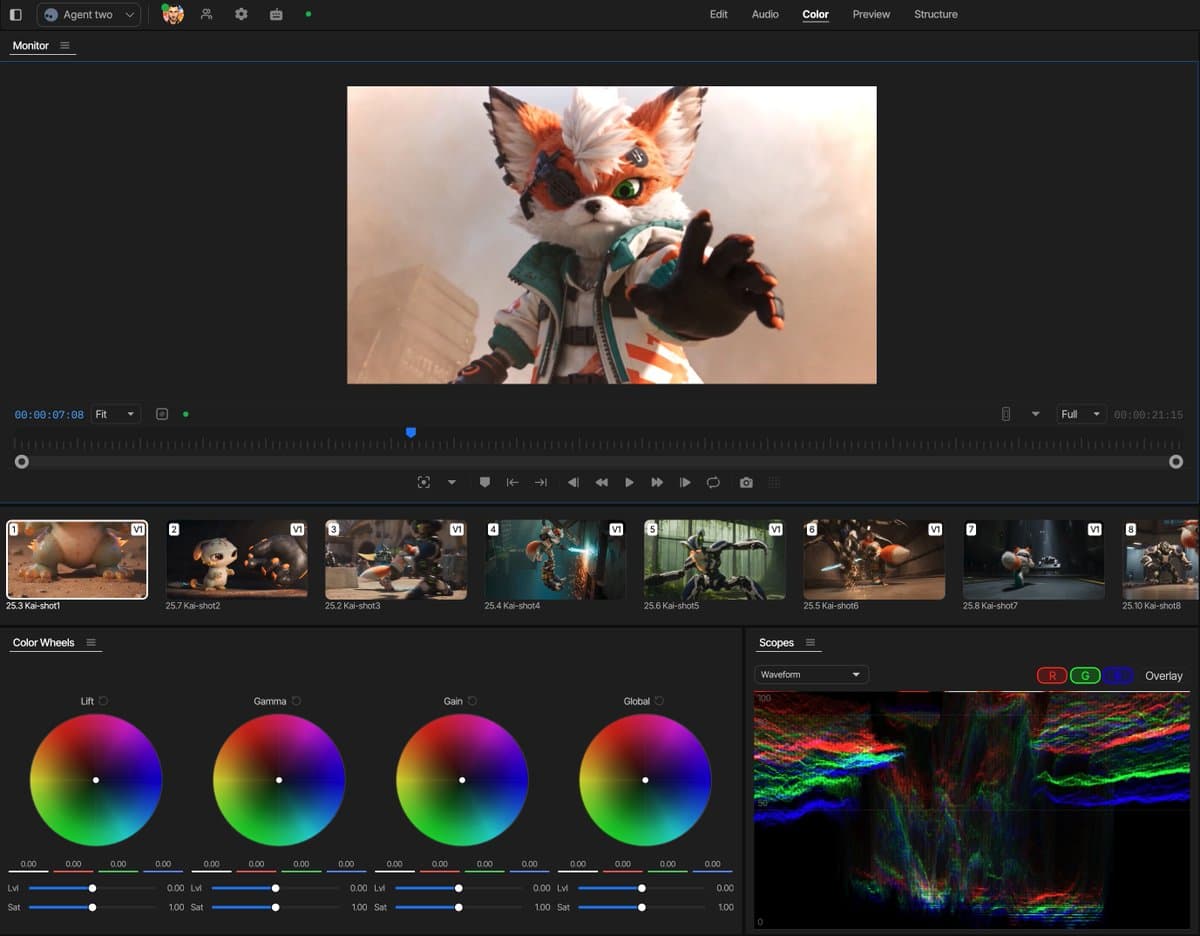Open the Full playback resolution dropdown
Viewport: 1200px width, 936px height.
tap(1081, 414)
